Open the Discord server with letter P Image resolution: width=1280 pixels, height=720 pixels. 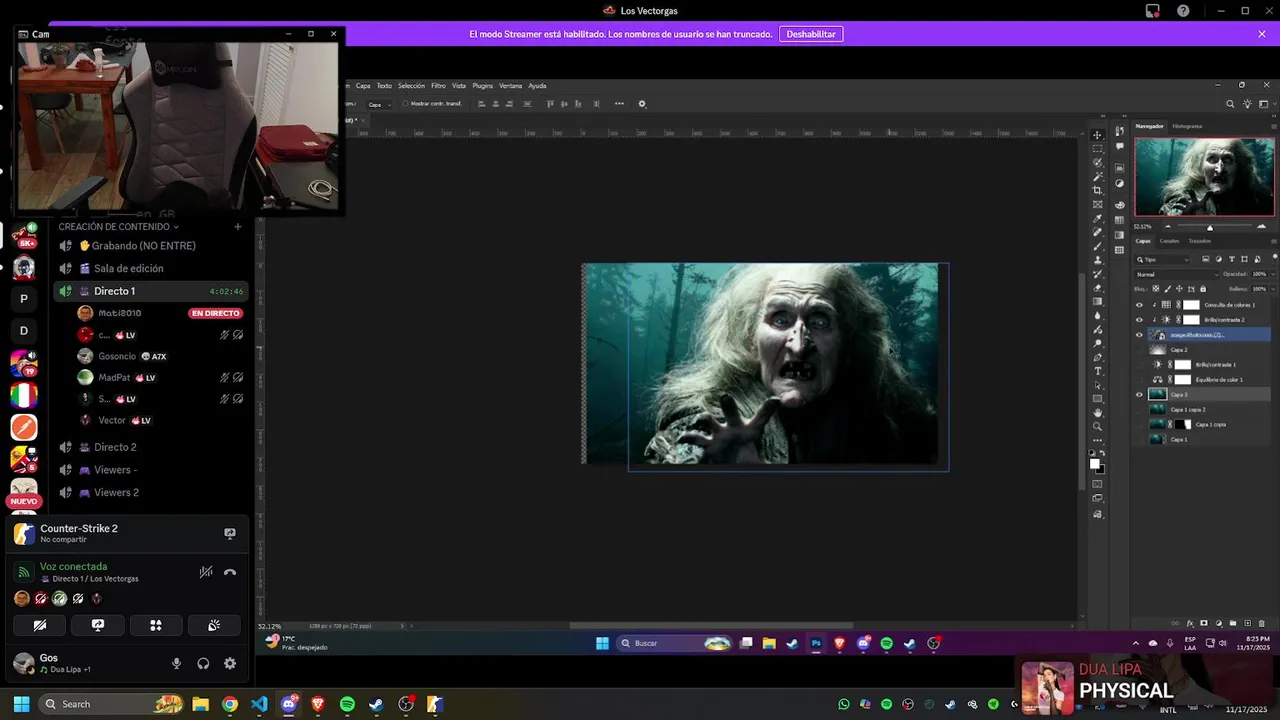24,299
